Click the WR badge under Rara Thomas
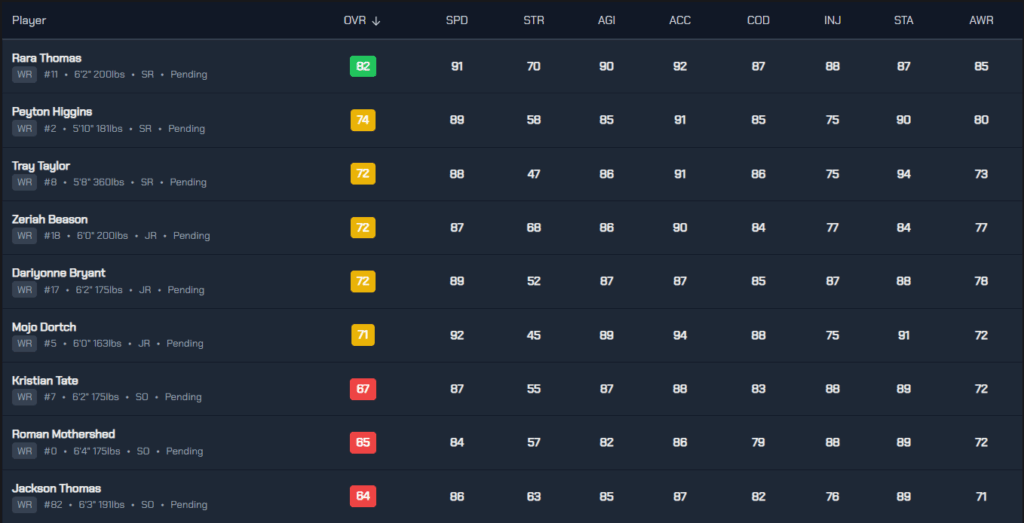The width and height of the screenshot is (1024, 523). click(24, 75)
